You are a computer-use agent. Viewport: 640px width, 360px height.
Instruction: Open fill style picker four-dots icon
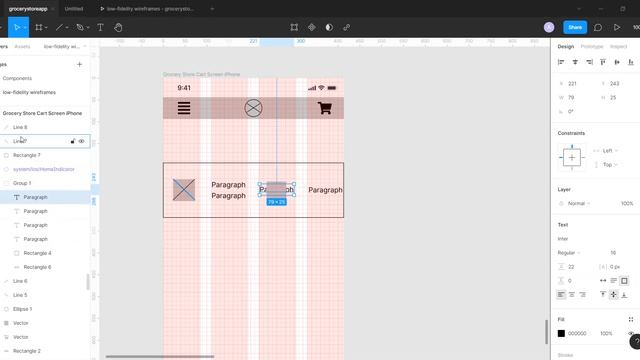click(x=631, y=319)
